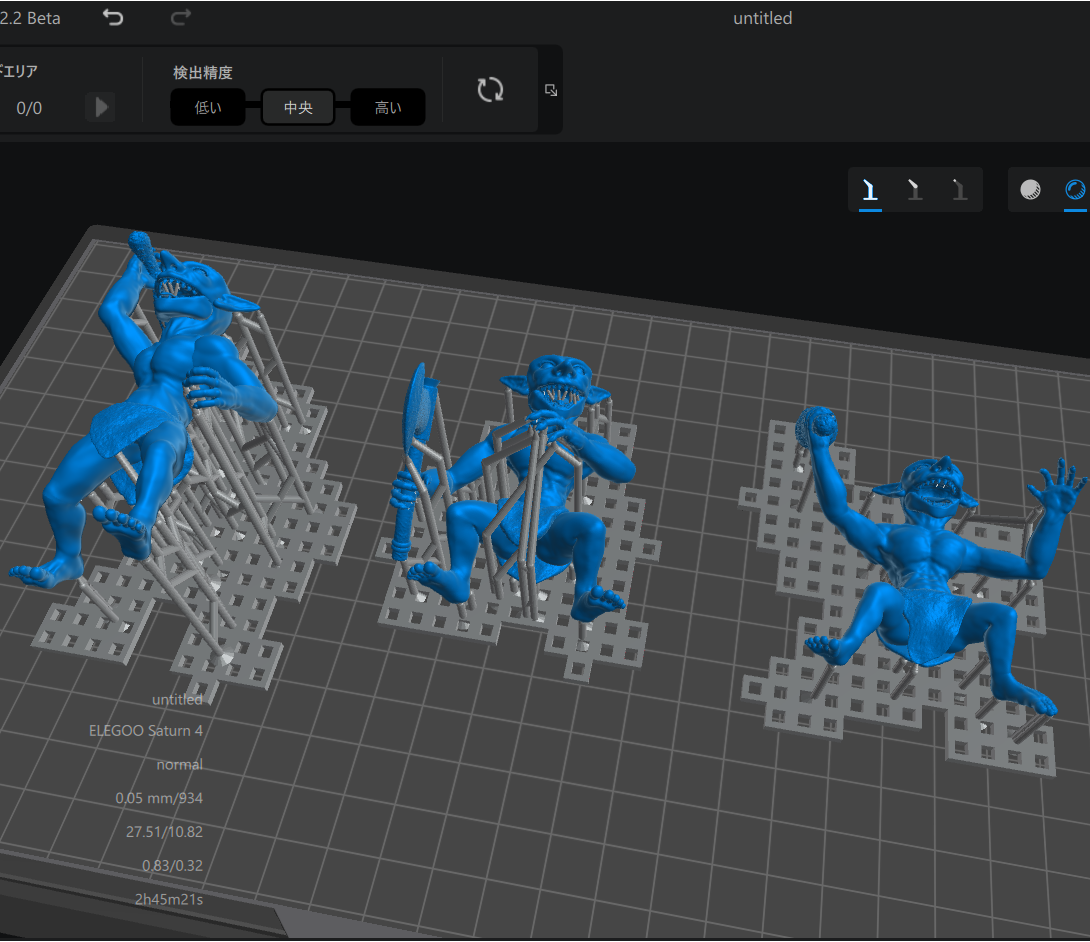Select the first support display mode icon
Image resolution: width=1090 pixels, height=942 pixels.
[870, 190]
